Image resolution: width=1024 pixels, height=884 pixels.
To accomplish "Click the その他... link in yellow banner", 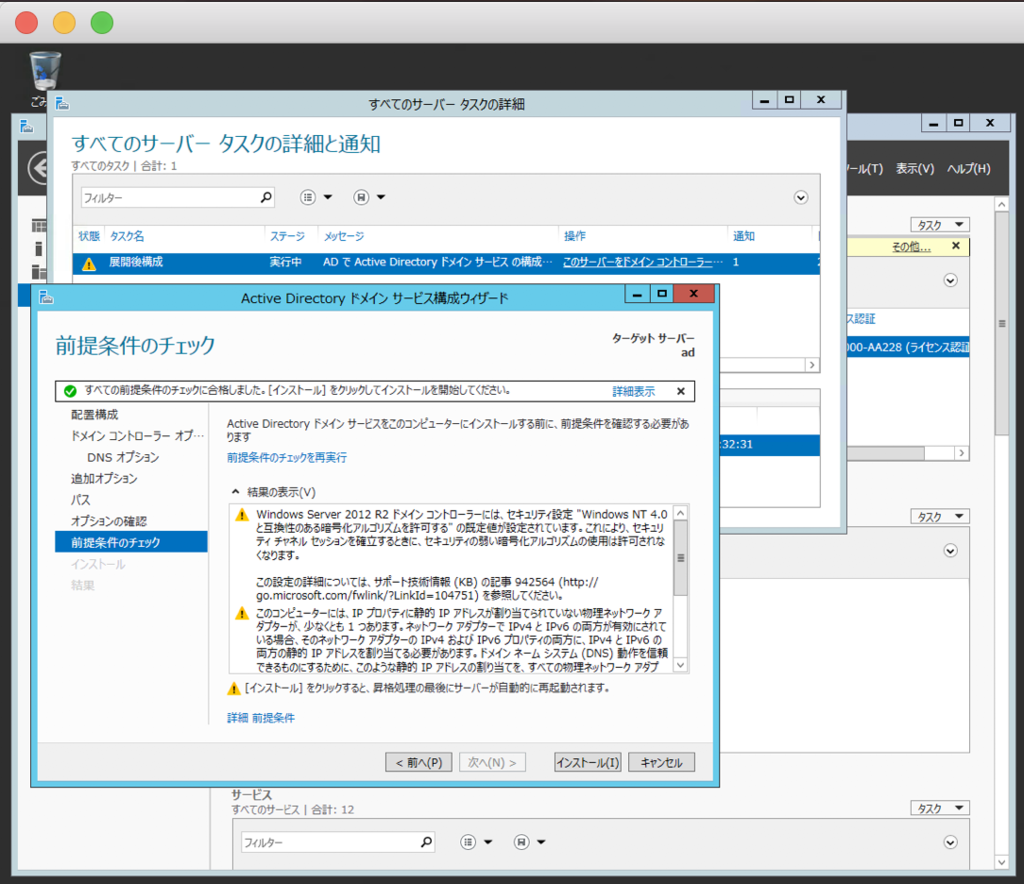I will (911, 247).
